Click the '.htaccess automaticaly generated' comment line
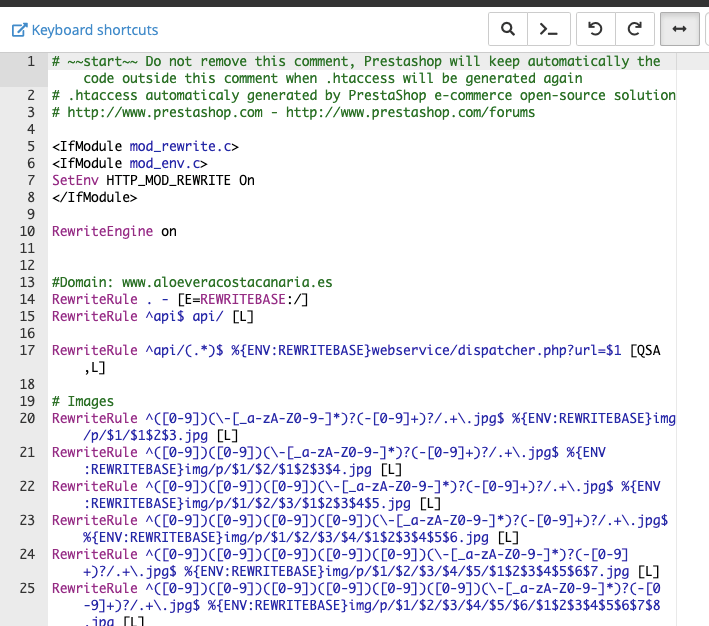 pos(364,95)
